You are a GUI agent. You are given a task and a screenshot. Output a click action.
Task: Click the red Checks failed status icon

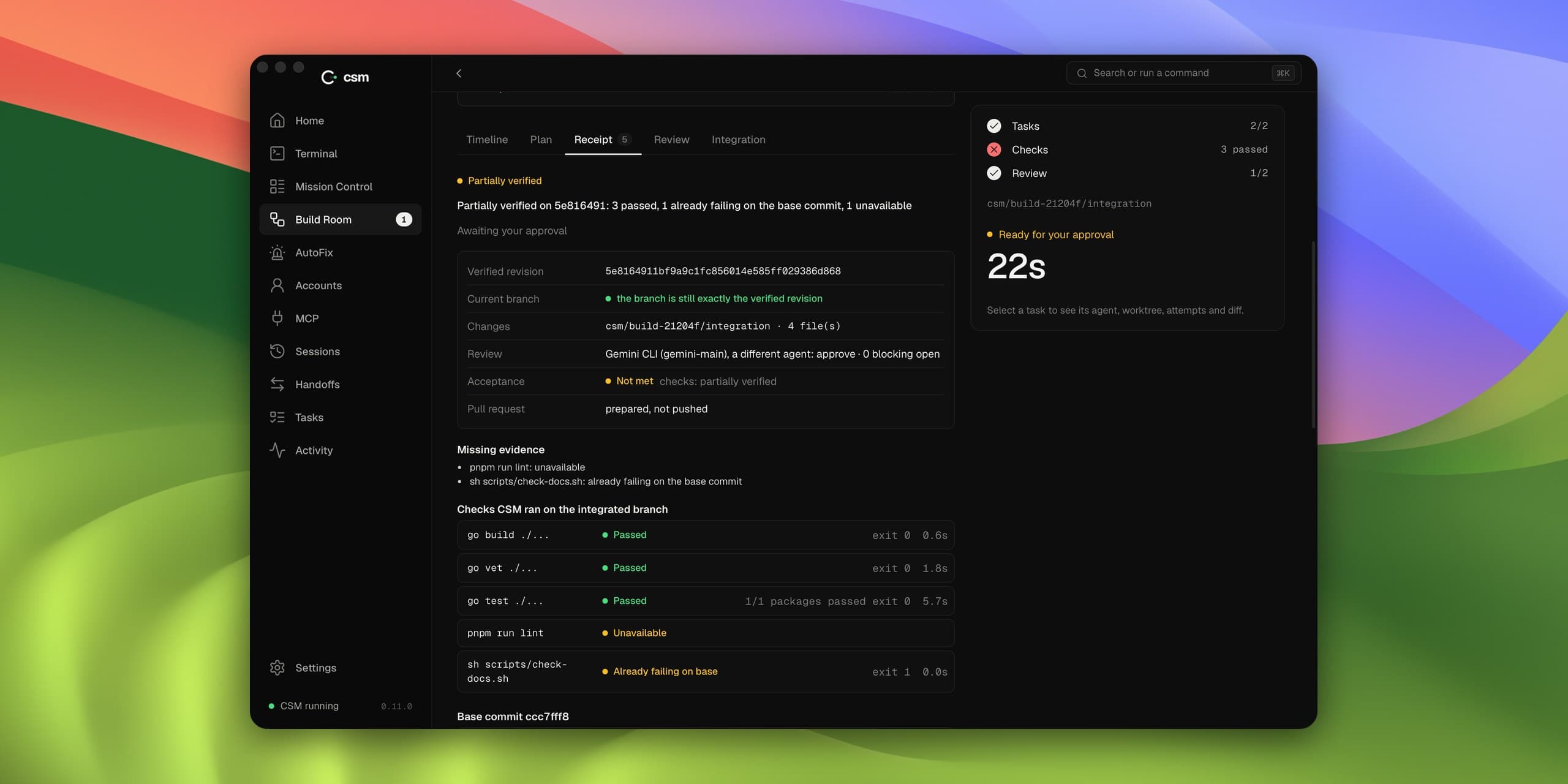(994, 149)
